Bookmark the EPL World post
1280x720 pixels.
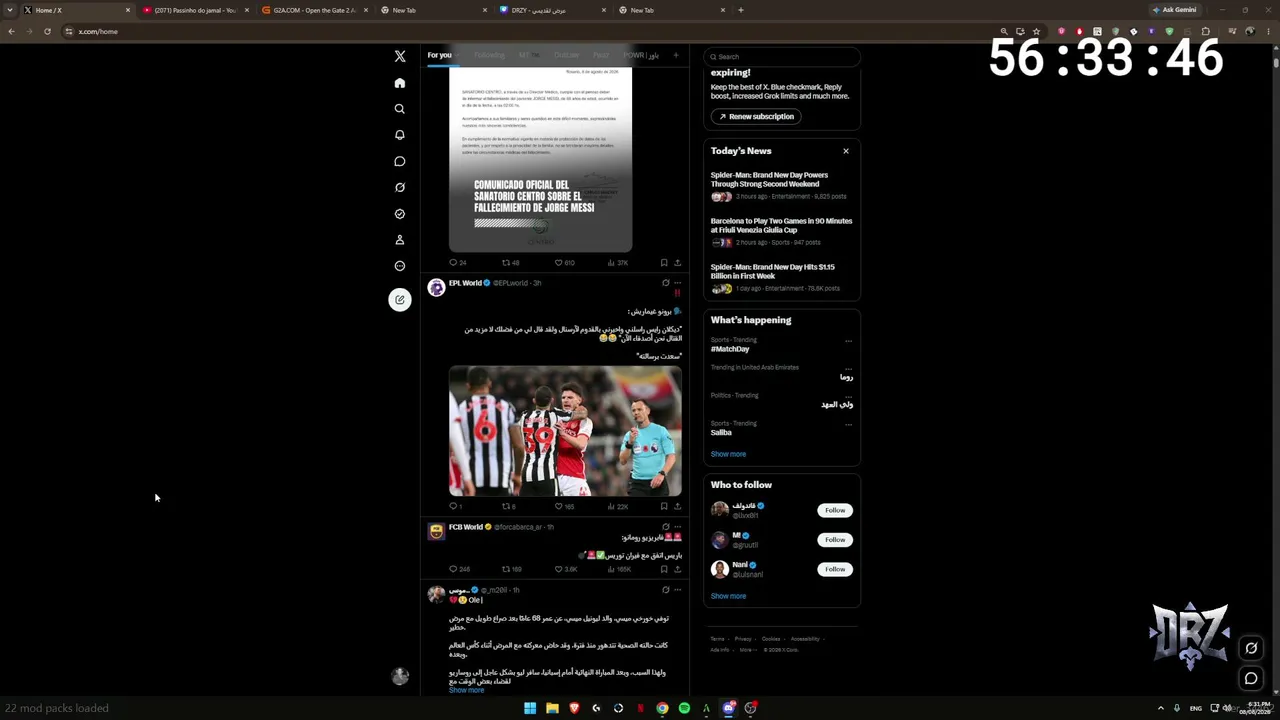[x=664, y=506]
